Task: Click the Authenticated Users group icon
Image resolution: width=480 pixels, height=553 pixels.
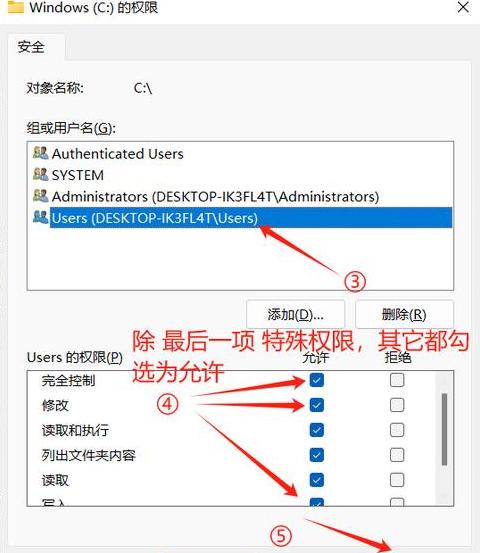Action: (x=41, y=153)
